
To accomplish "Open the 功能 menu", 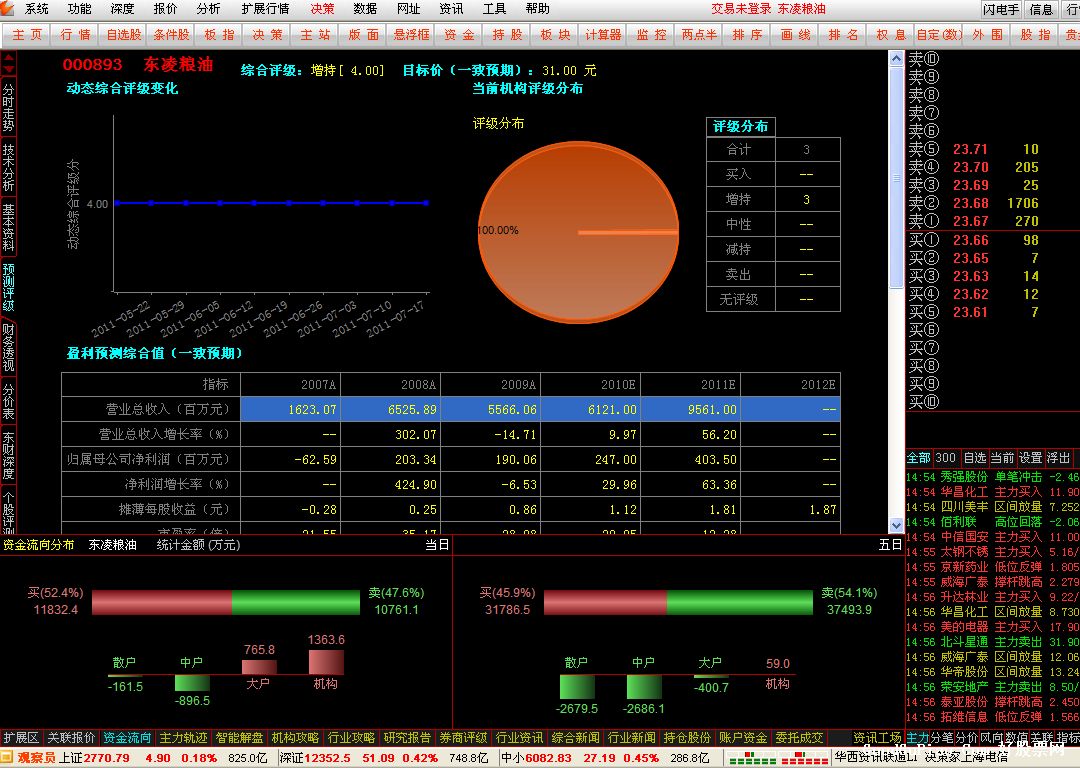I will pyautogui.click(x=79, y=9).
